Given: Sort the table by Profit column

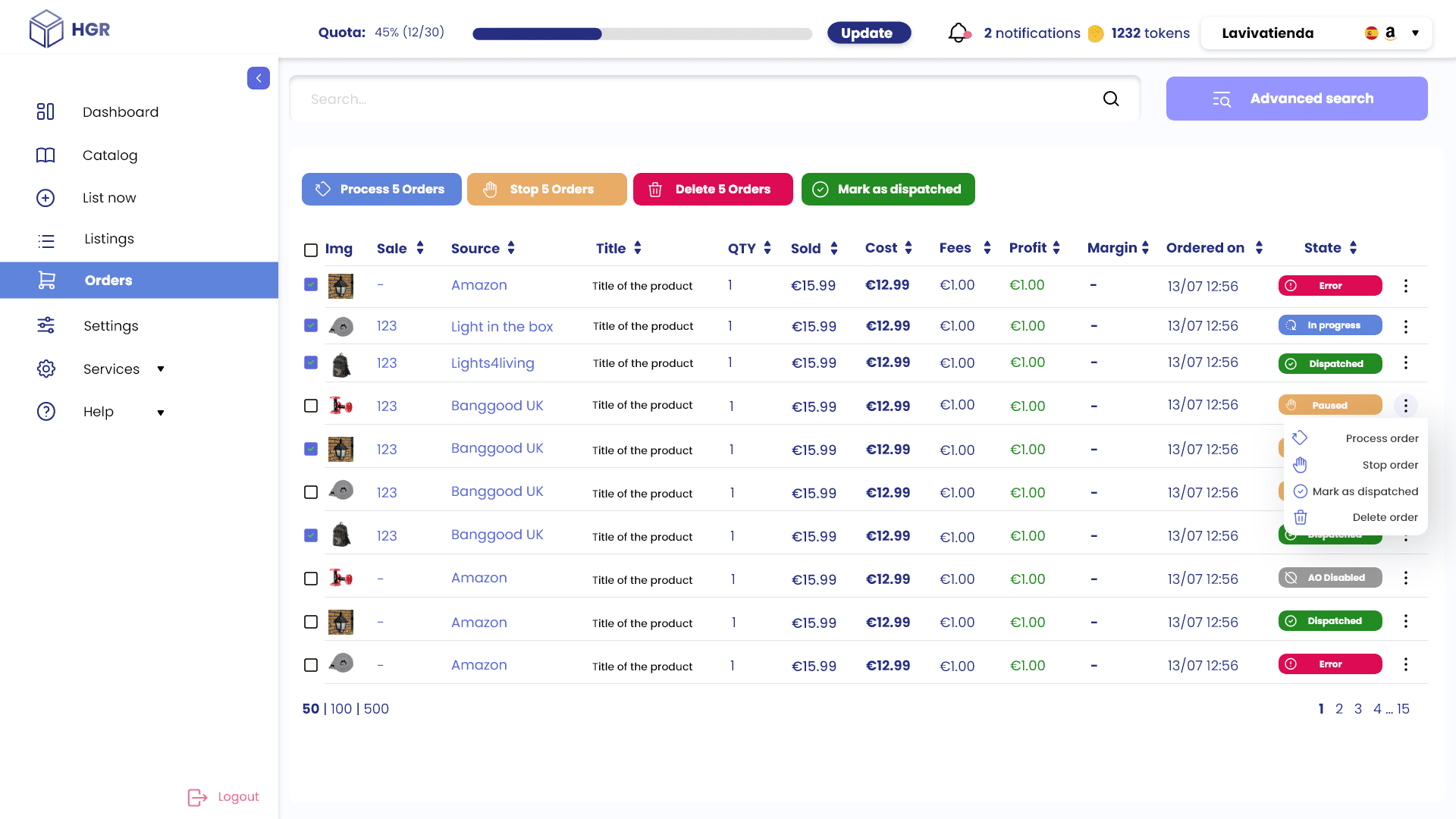Looking at the screenshot, I should pyautogui.click(x=1056, y=248).
